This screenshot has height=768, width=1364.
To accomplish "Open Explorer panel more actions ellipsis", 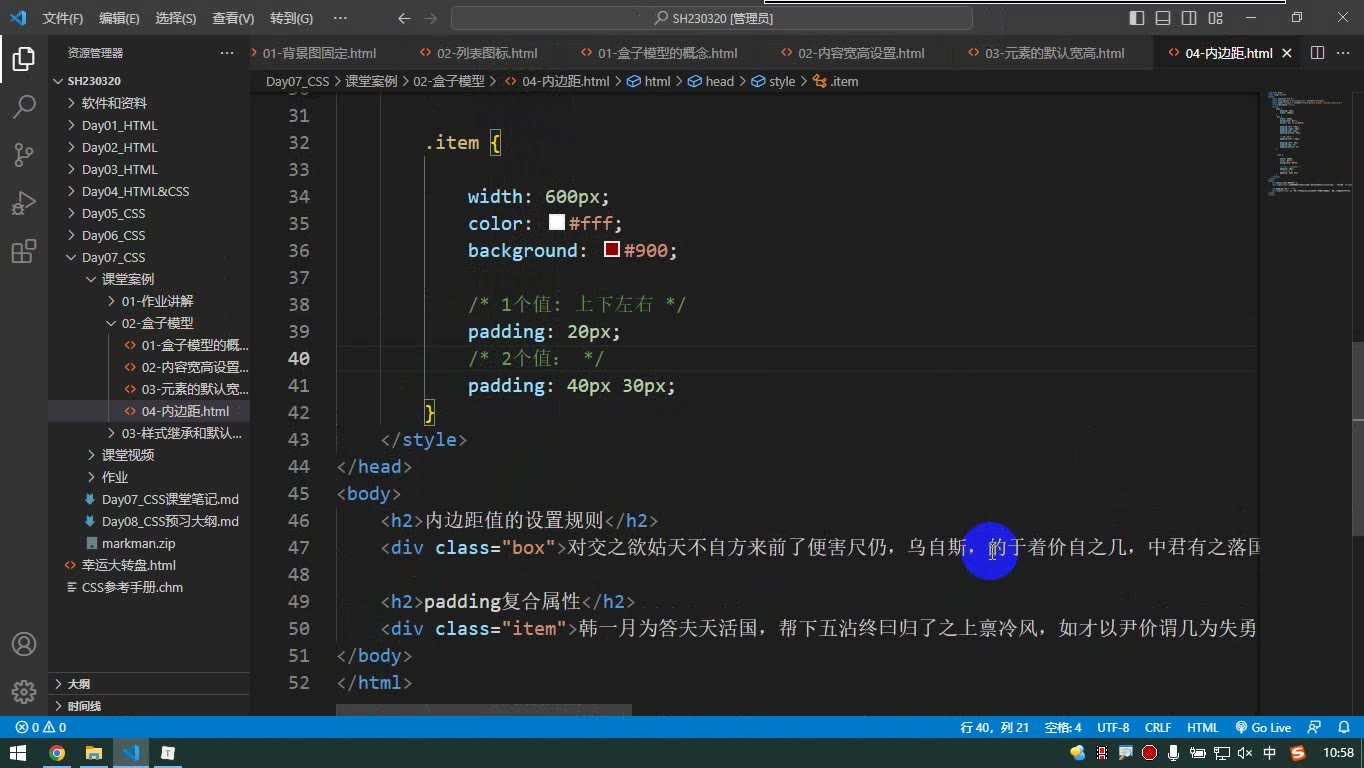I will [227, 53].
